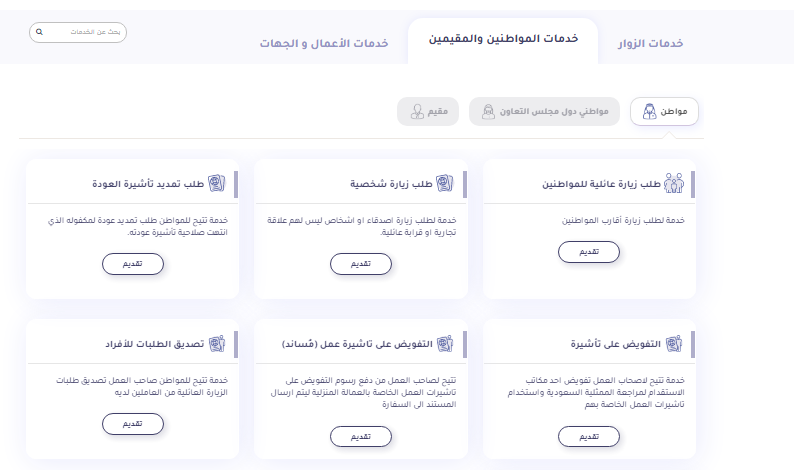Viewport: 794px width, 470px height.
Task: Click the Musaned work visa authorization icon
Action: 446,344
